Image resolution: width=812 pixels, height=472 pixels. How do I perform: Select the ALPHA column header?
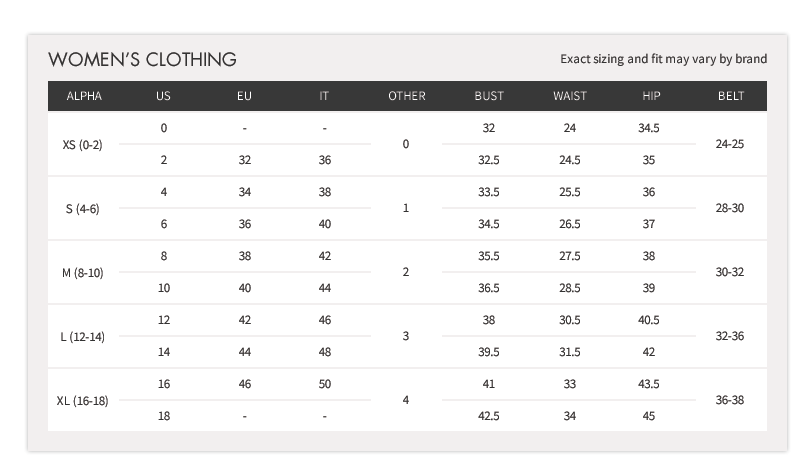[83, 96]
